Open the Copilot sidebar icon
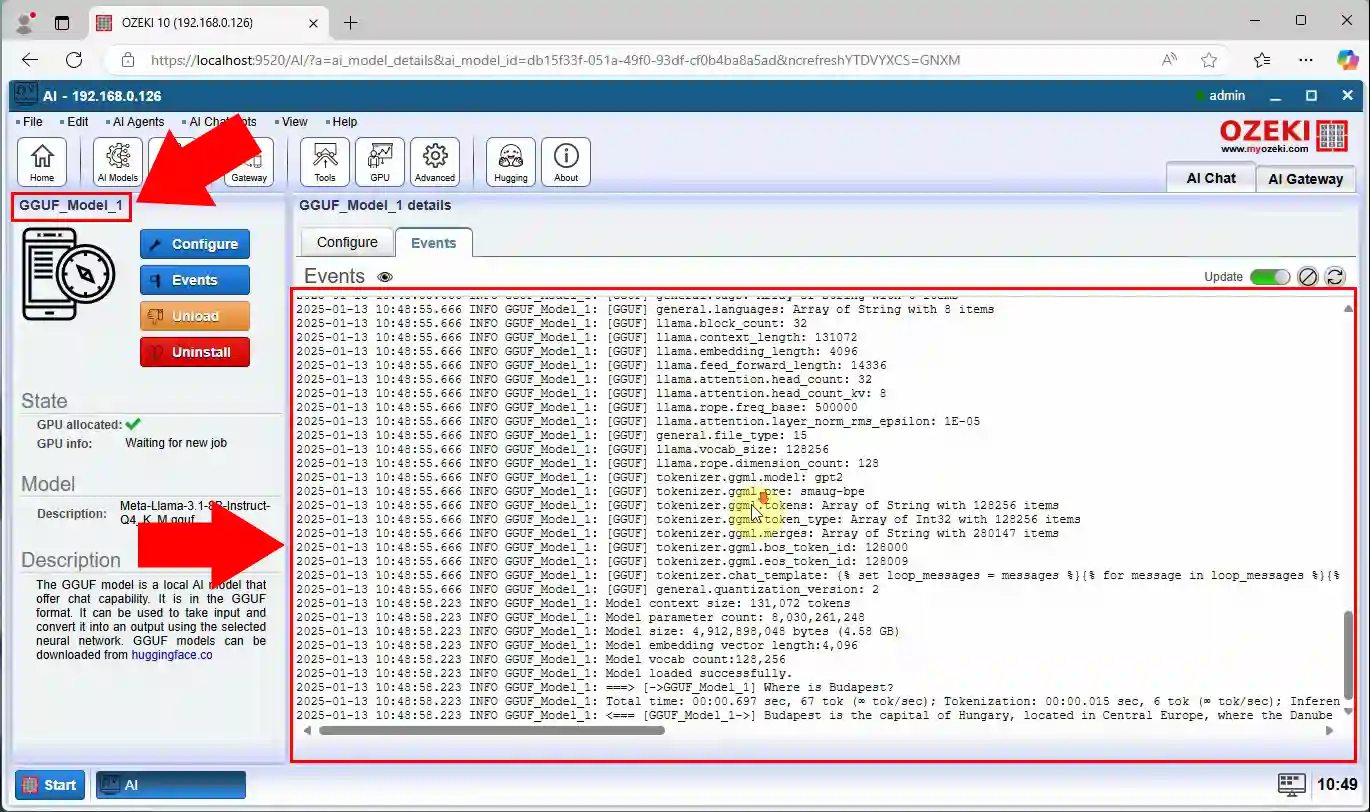 pos(1347,60)
